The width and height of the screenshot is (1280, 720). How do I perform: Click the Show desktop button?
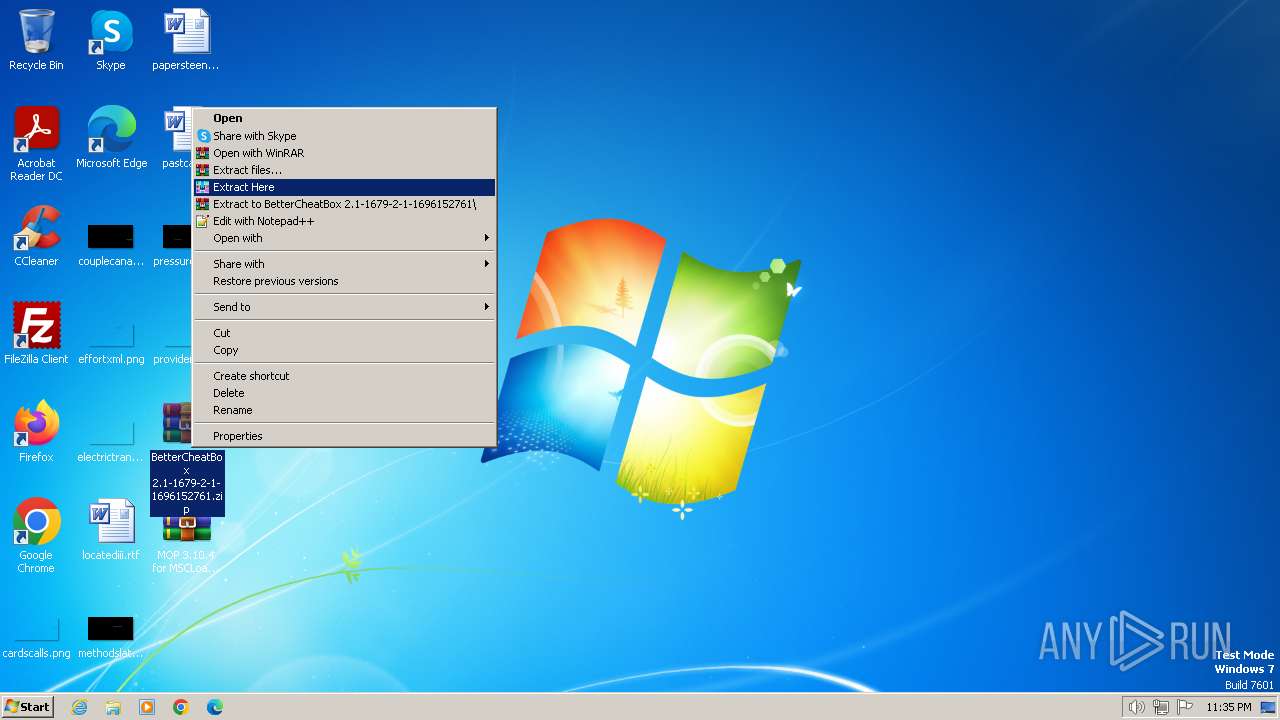click(1269, 707)
